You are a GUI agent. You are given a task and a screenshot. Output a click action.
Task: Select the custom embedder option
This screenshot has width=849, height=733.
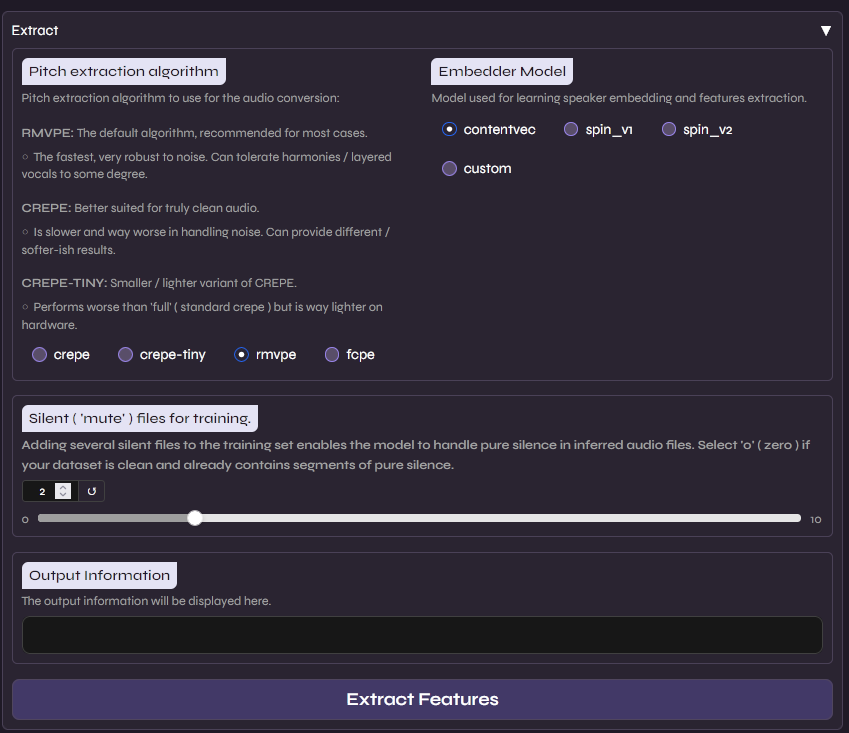click(x=450, y=169)
